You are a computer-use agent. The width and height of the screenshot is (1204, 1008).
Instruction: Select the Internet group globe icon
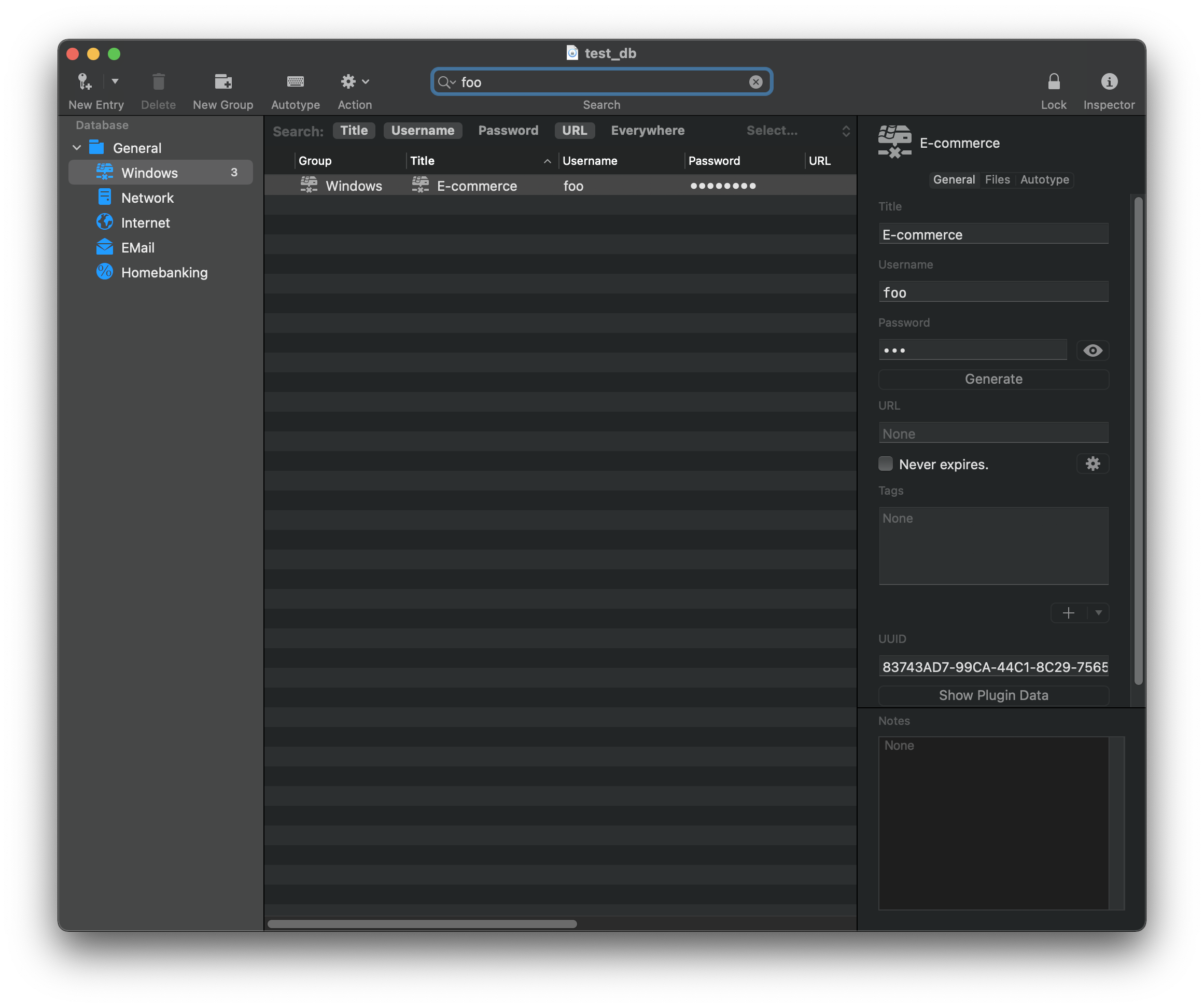click(x=104, y=222)
